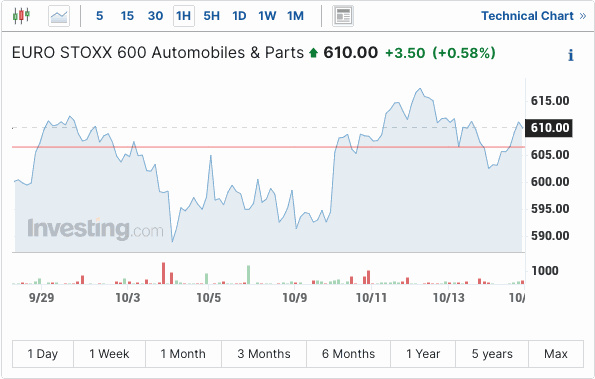Click the 605.00 axis value
595x379 pixels.
550,155
